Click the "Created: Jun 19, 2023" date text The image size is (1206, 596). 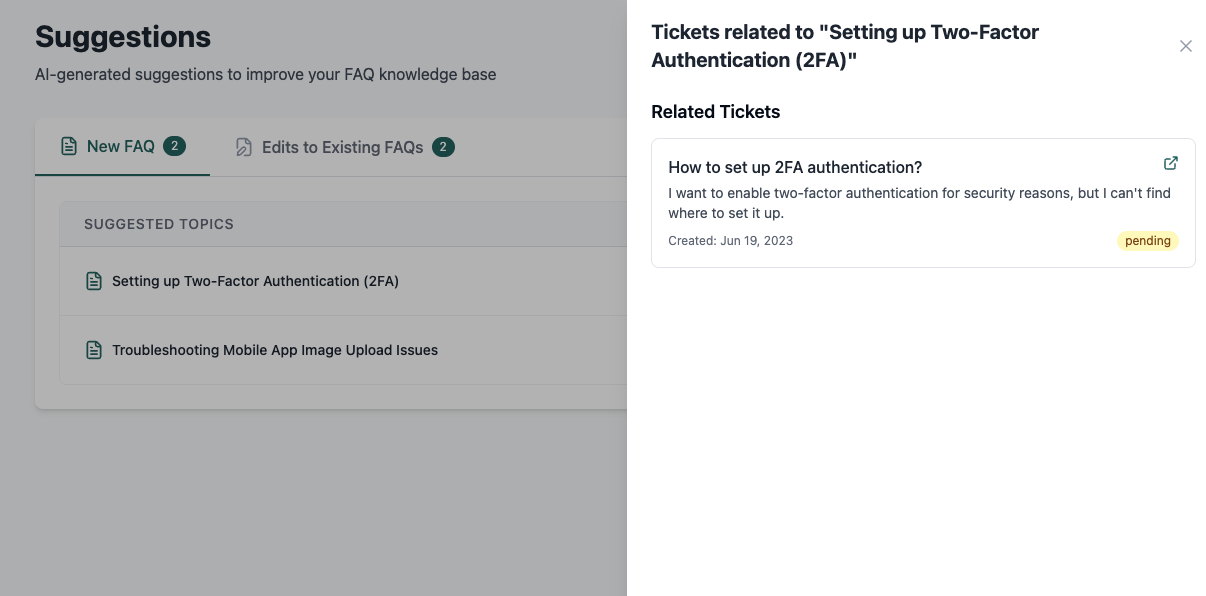730,241
